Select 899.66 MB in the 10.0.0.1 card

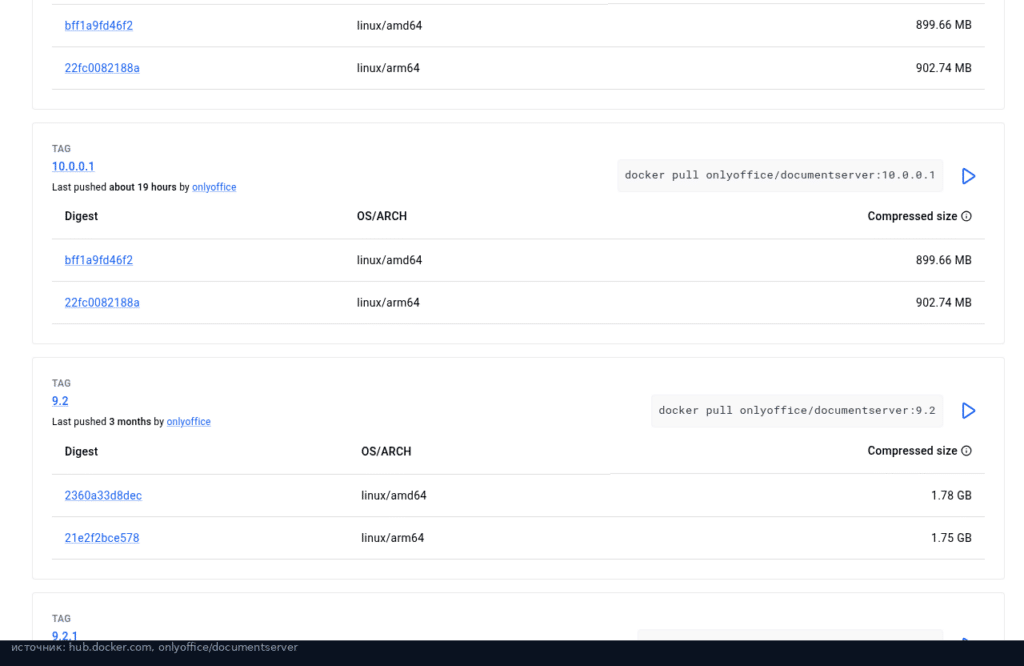pos(943,260)
